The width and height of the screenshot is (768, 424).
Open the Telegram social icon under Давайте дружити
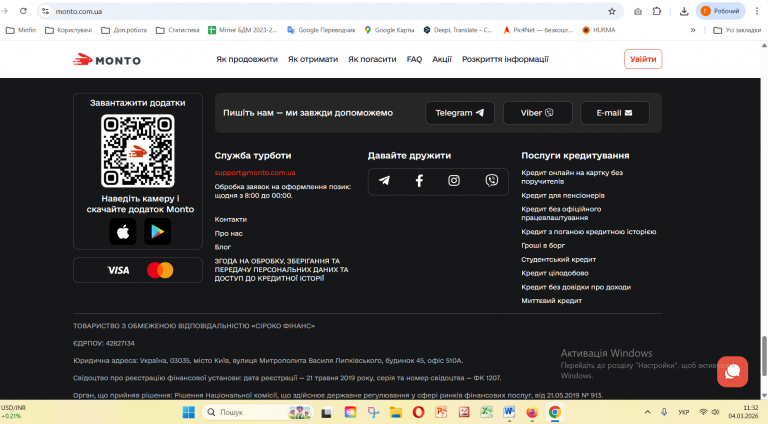[384, 181]
